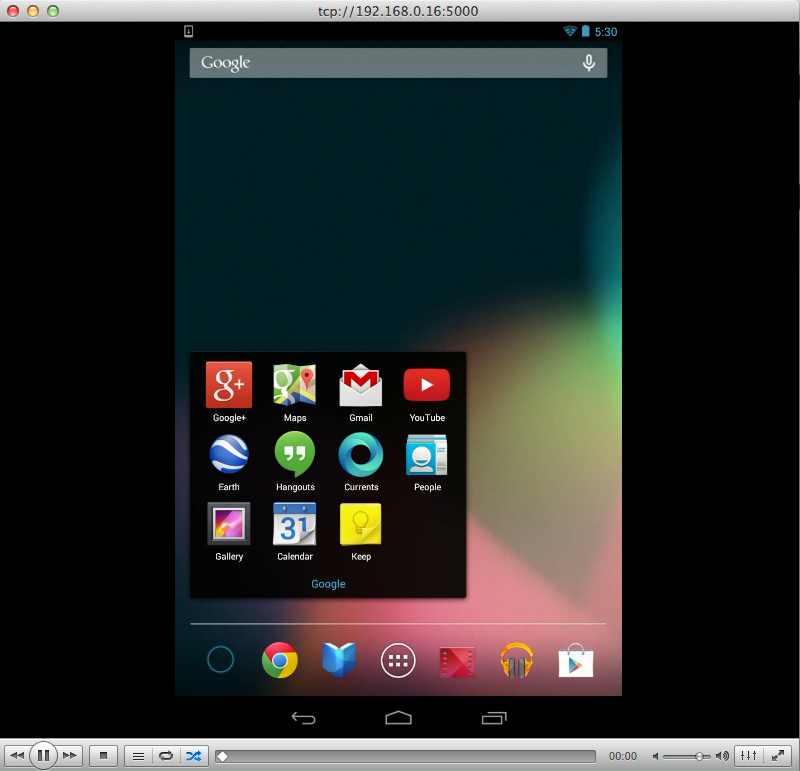
Task: Open the Play Store from the dock
Action: pos(575,660)
